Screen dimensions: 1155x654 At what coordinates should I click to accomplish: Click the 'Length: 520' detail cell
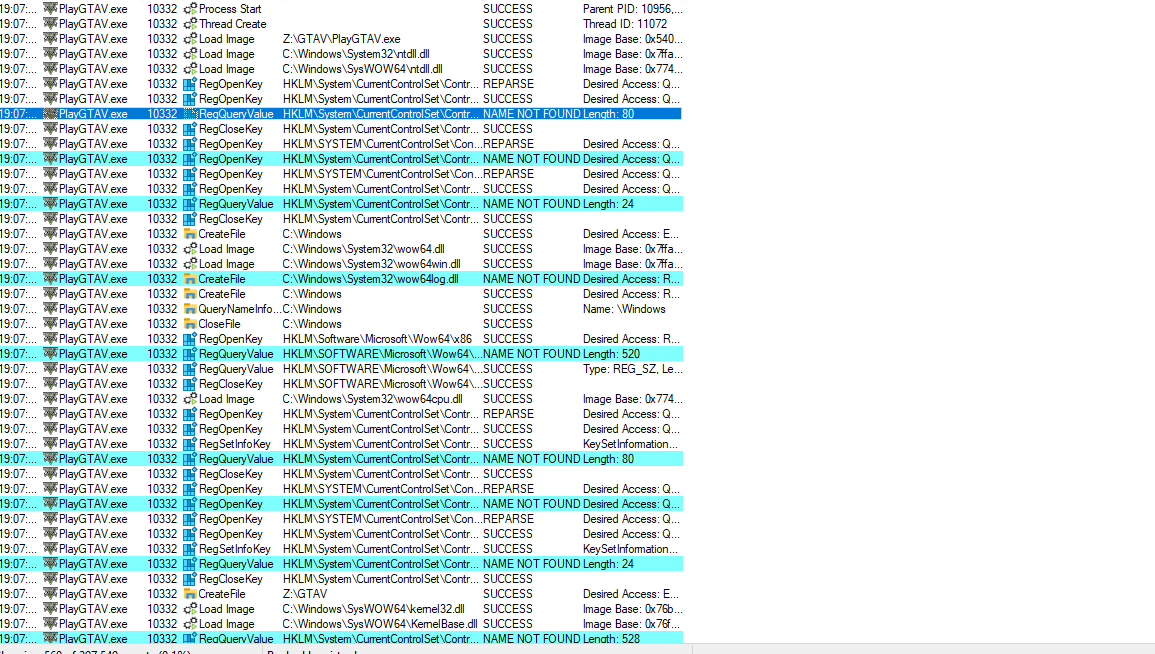click(x=611, y=354)
